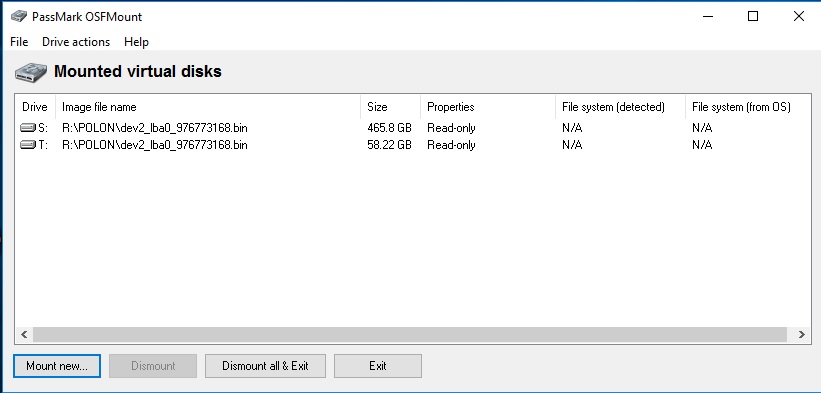The height and width of the screenshot is (393, 821).
Task: Click the 465.8 GB size value
Action: pyautogui.click(x=390, y=128)
